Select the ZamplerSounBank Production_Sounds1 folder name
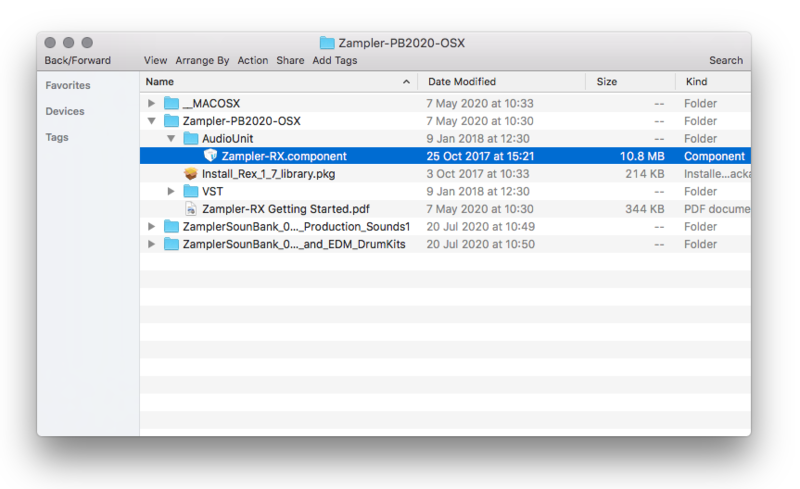 coord(296,227)
